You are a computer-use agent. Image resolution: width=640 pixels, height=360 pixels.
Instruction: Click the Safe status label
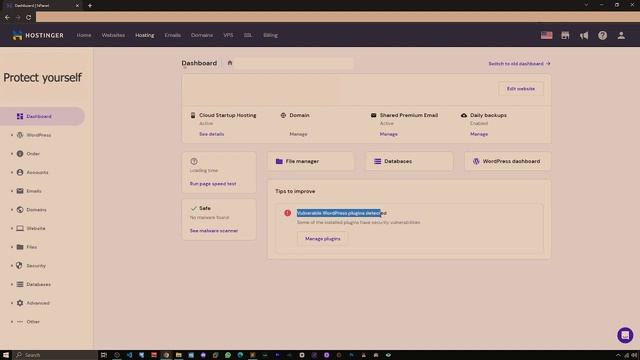(x=205, y=208)
